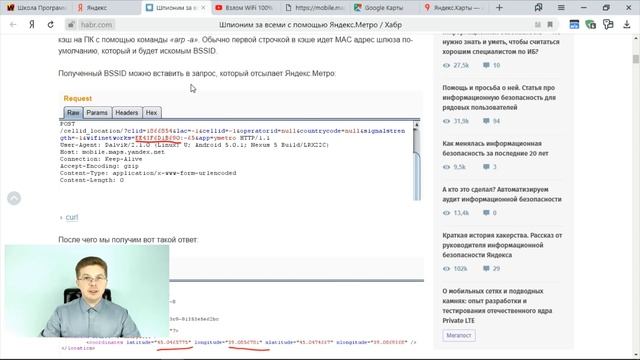Click the presenter webcam video overlay
The width and height of the screenshot is (640, 360).
pyautogui.click(x=87, y=291)
